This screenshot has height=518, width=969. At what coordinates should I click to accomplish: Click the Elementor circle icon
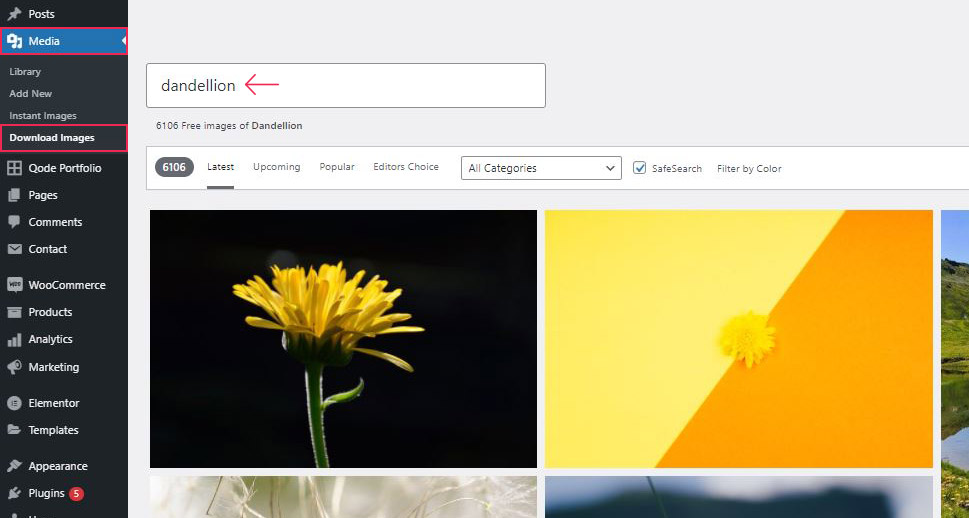[x=14, y=403]
